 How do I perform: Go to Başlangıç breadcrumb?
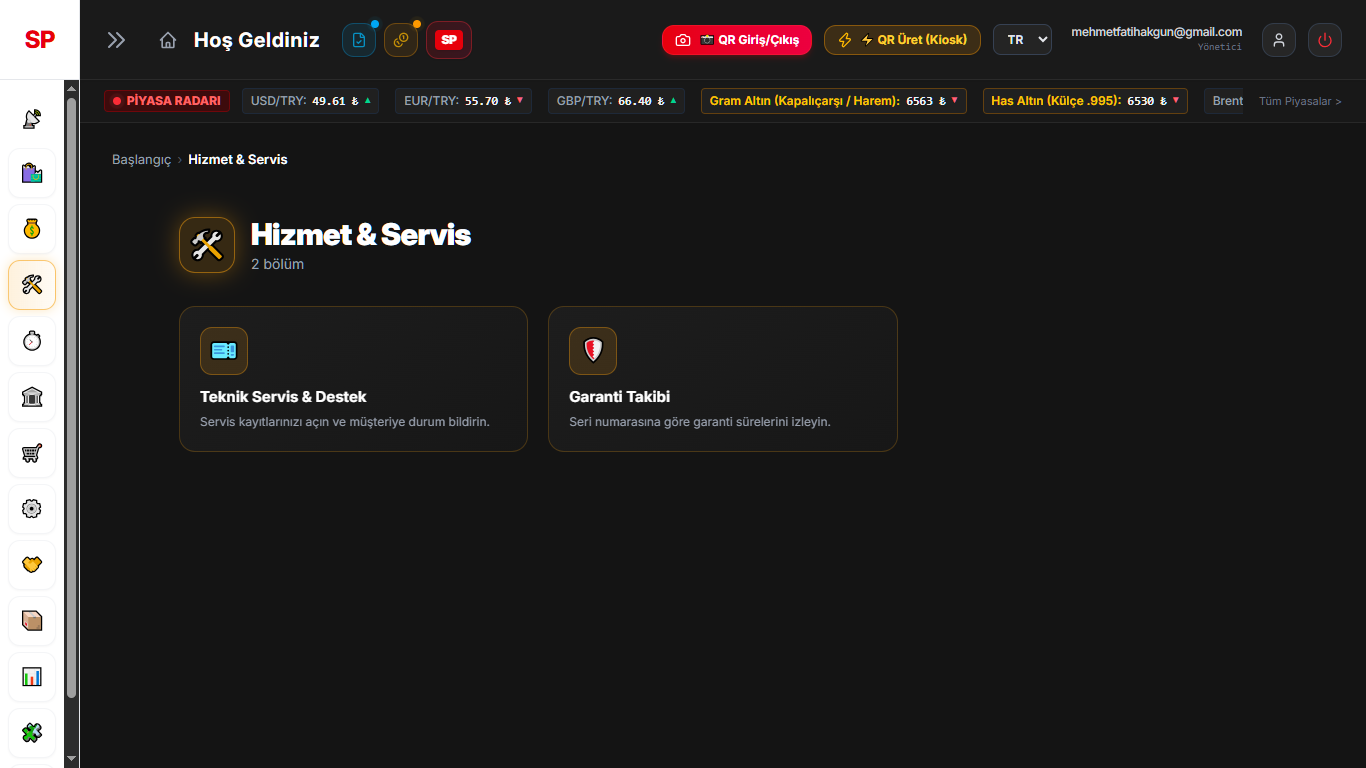click(142, 159)
